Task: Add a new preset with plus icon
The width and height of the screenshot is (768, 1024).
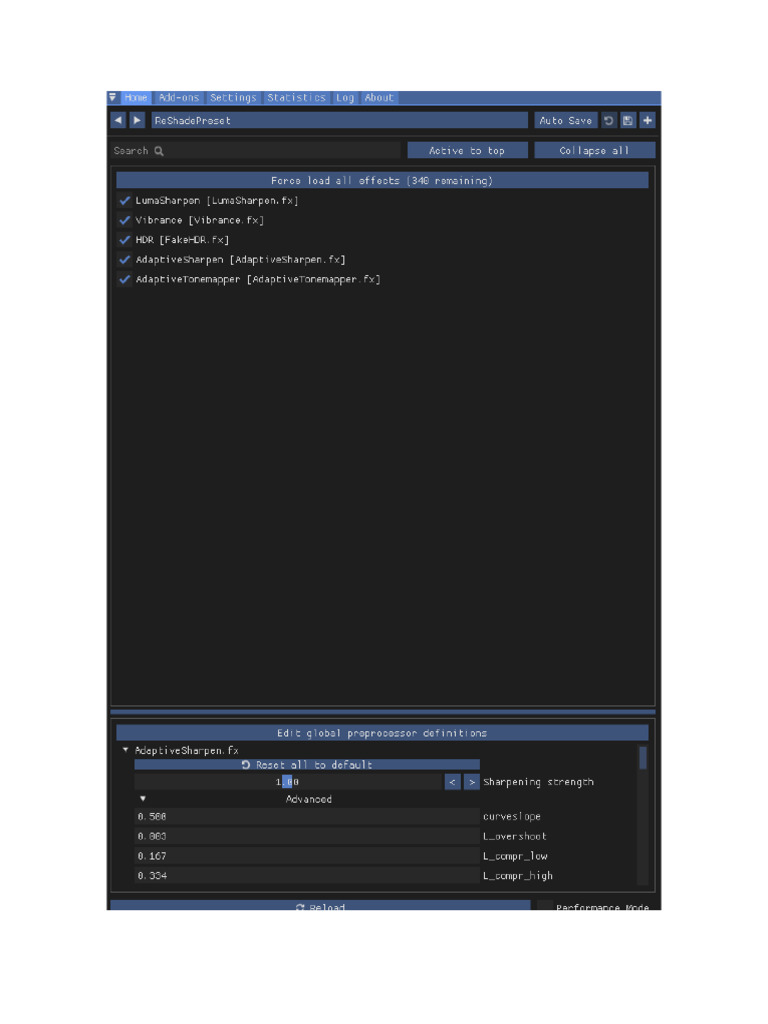Action: pos(647,120)
